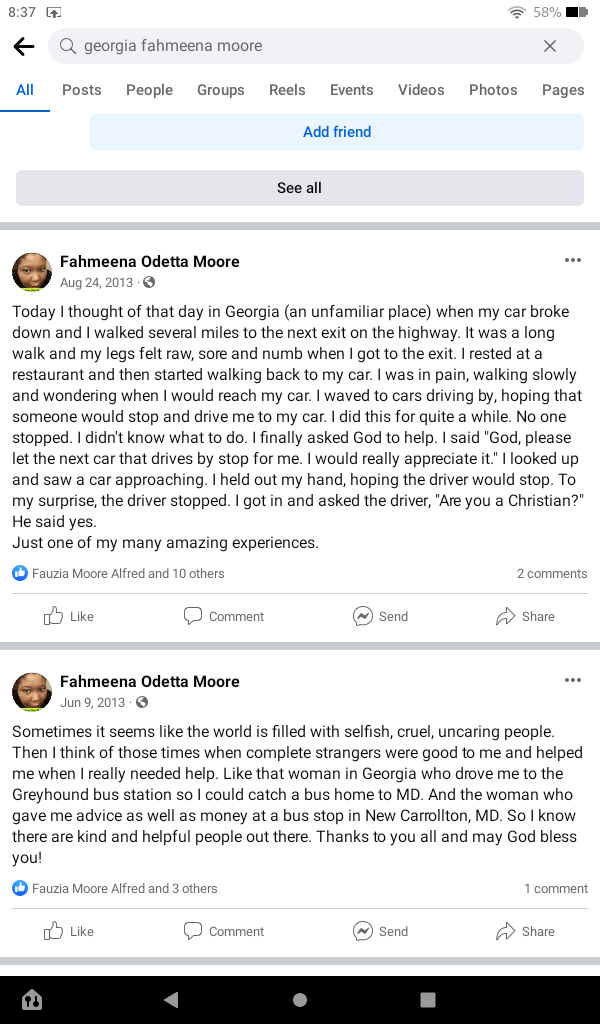This screenshot has width=600, height=1024.
Task: Tap the search box with georgia fahmeena moore
Action: 300,46
